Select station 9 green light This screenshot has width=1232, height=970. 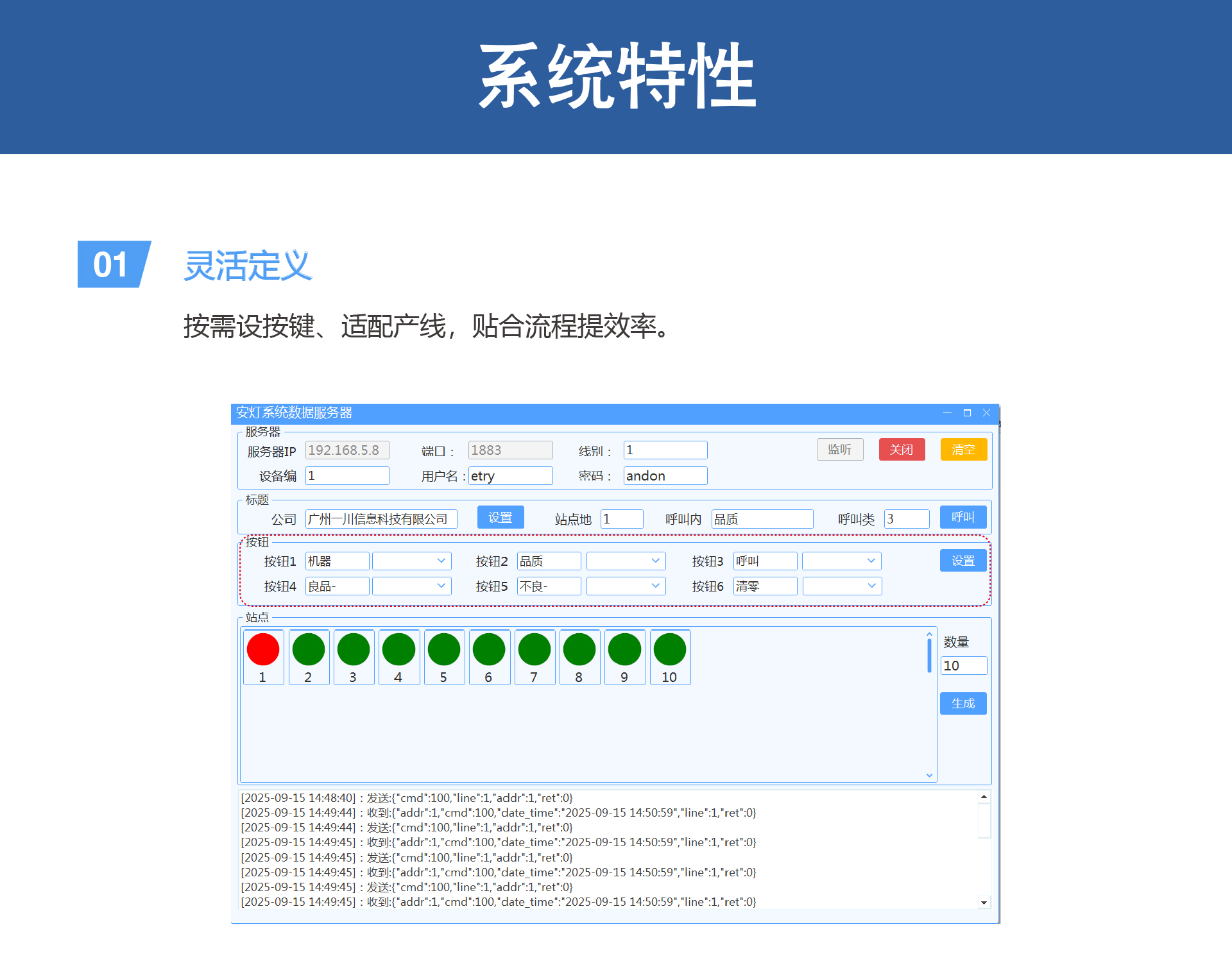[625, 650]
